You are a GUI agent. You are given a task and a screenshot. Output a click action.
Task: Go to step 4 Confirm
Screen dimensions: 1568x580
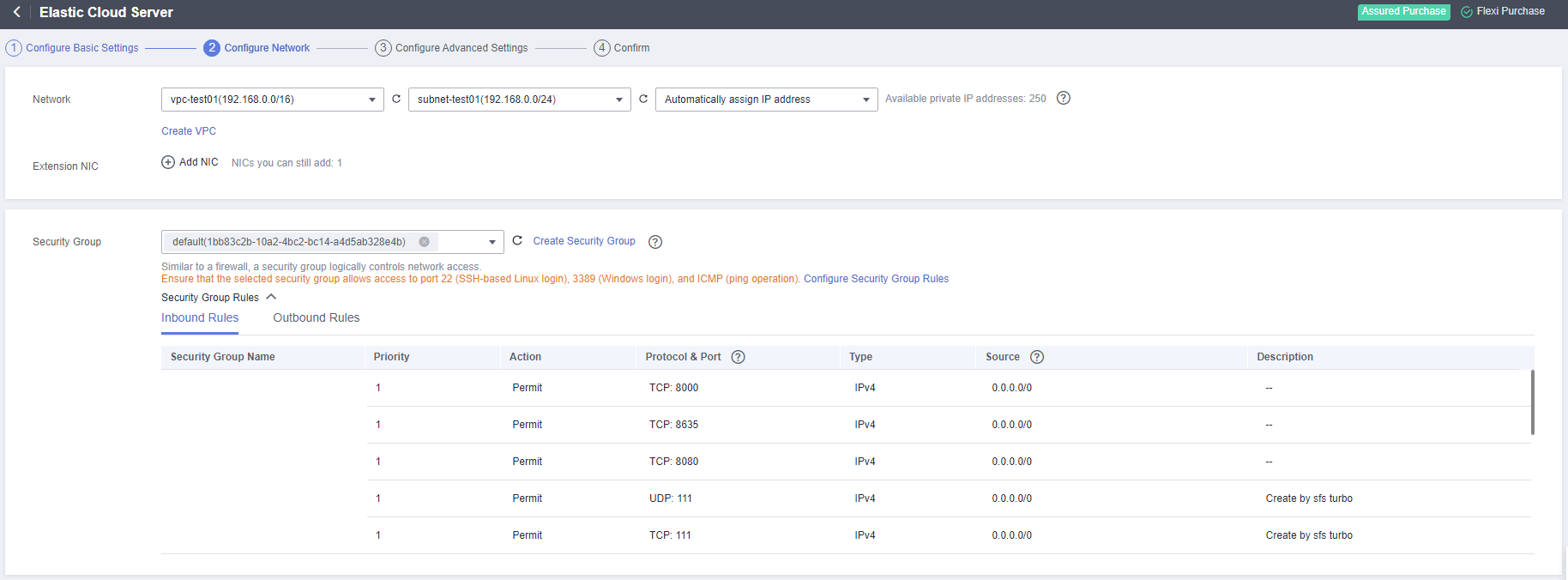click(x=622, y=48)
